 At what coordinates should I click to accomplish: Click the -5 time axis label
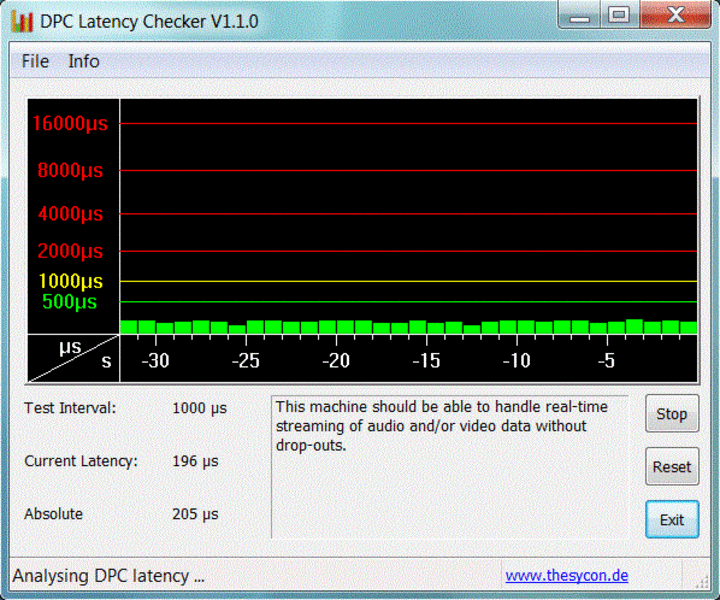(606, 361)
